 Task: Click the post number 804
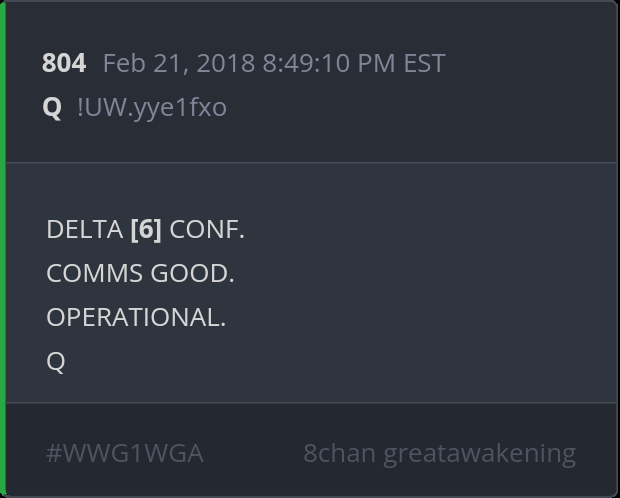coord(64,63)
